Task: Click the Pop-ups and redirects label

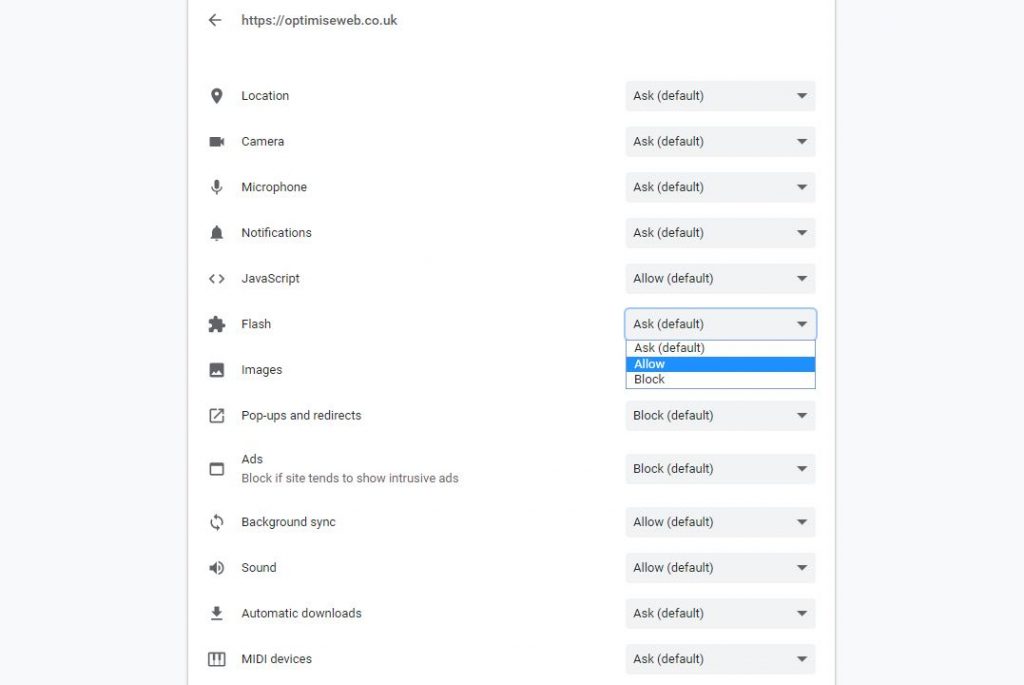Action: [301, 416]
